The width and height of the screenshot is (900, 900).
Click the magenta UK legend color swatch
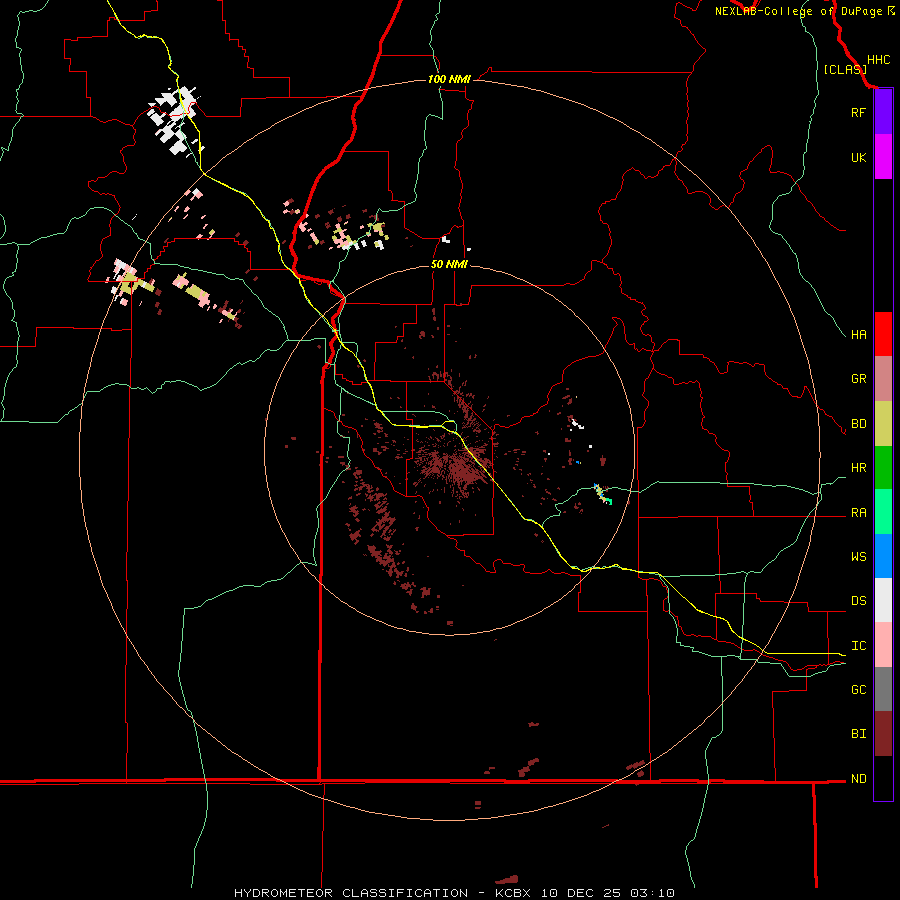[883, 157]
